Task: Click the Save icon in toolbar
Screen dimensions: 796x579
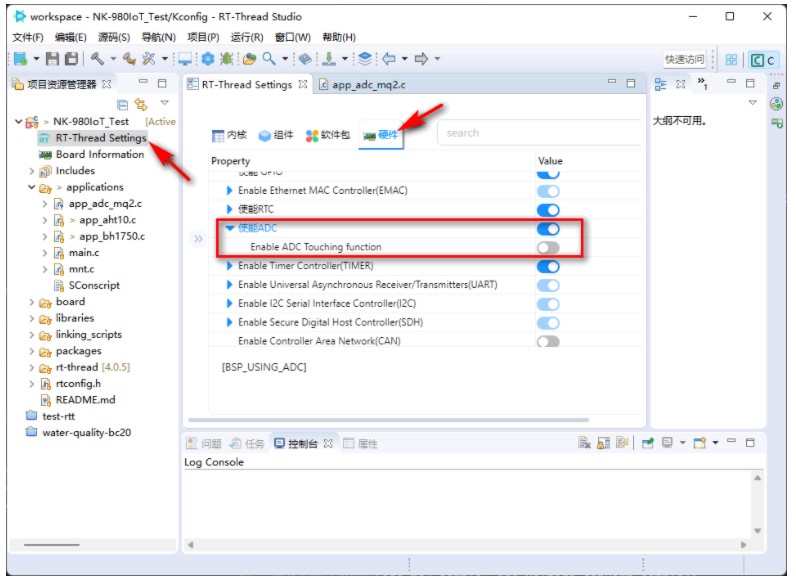Action: click(x=52, y=58)
